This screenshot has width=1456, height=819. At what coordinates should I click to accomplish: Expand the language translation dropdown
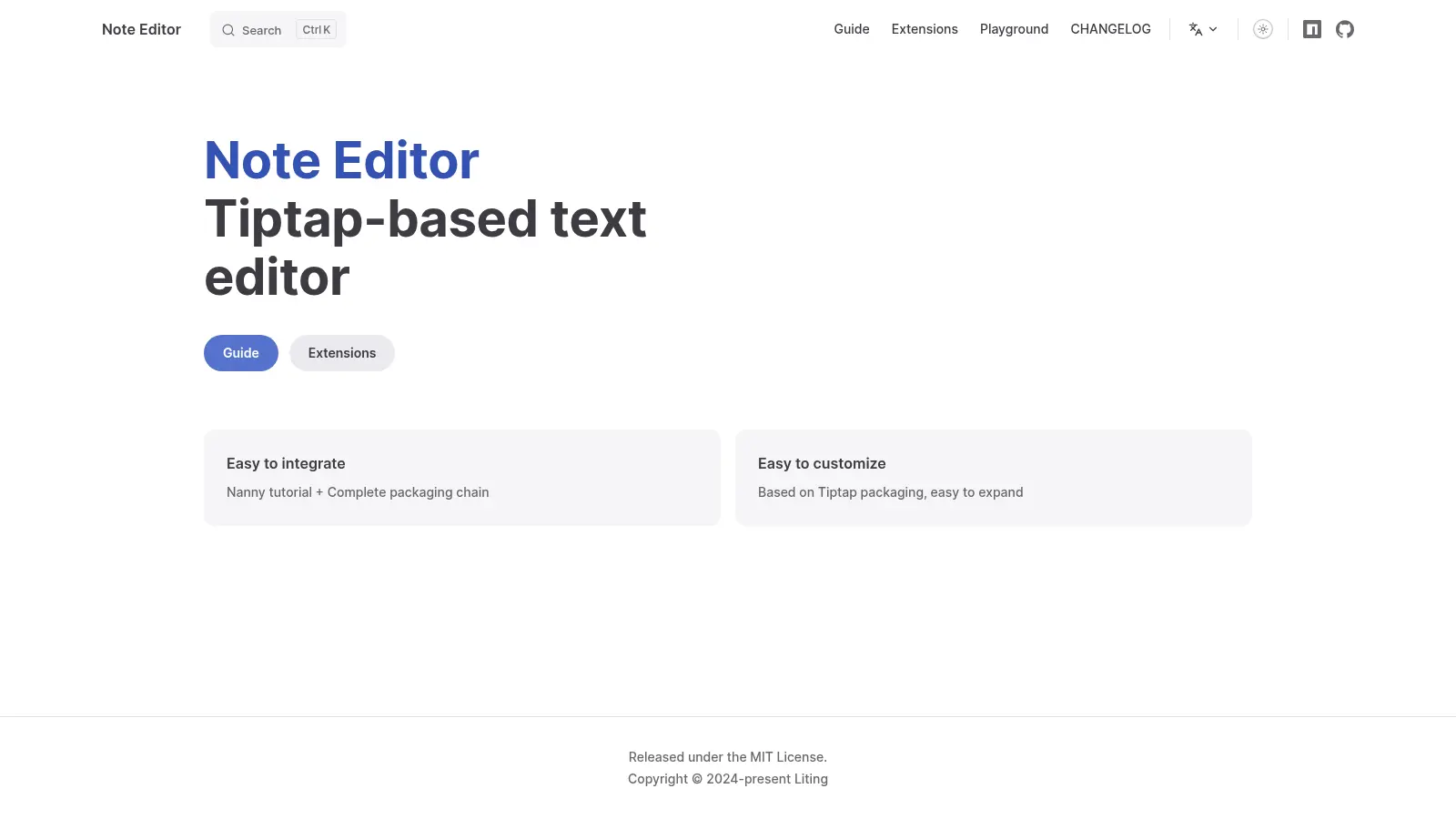click(1203, 29)
